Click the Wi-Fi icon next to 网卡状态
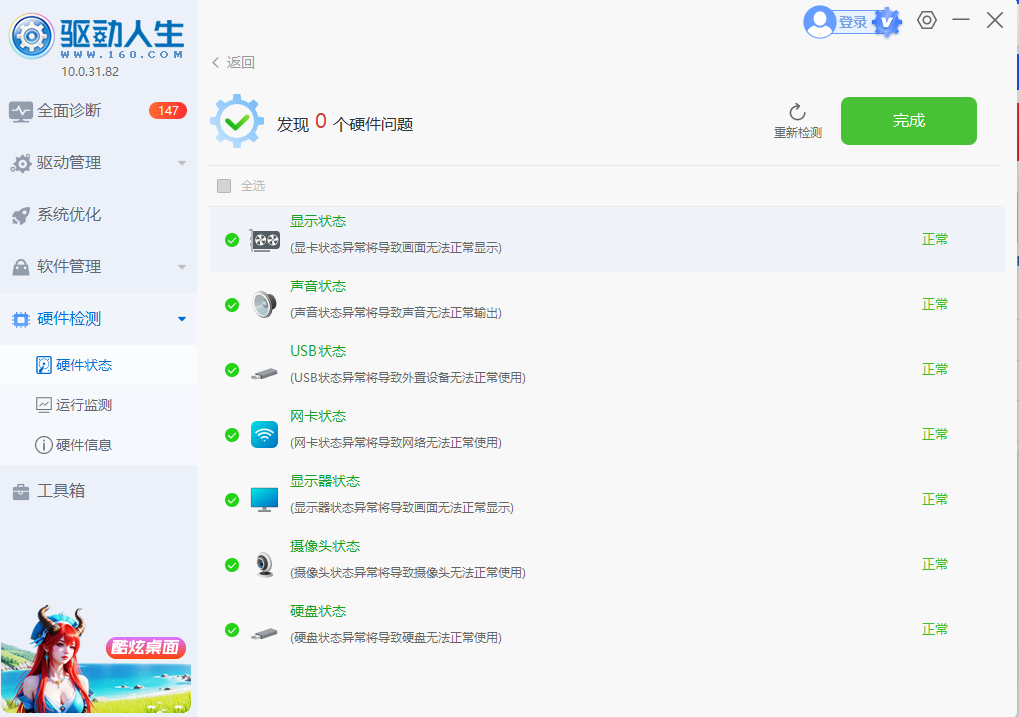The height and width of the screenshot is (717, 1019). coord(263,435)
